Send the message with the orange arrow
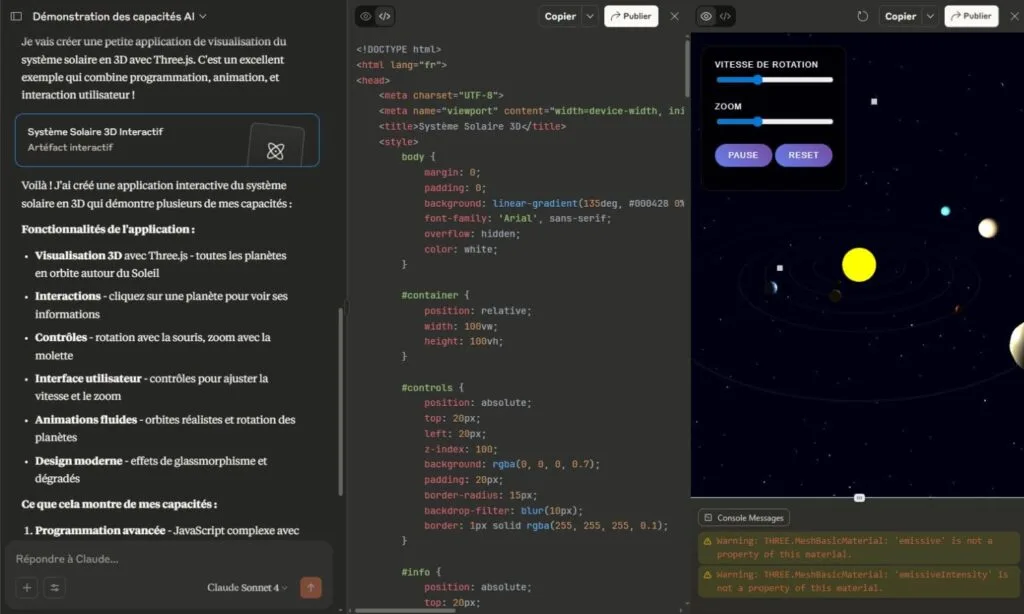 [311, 587]
